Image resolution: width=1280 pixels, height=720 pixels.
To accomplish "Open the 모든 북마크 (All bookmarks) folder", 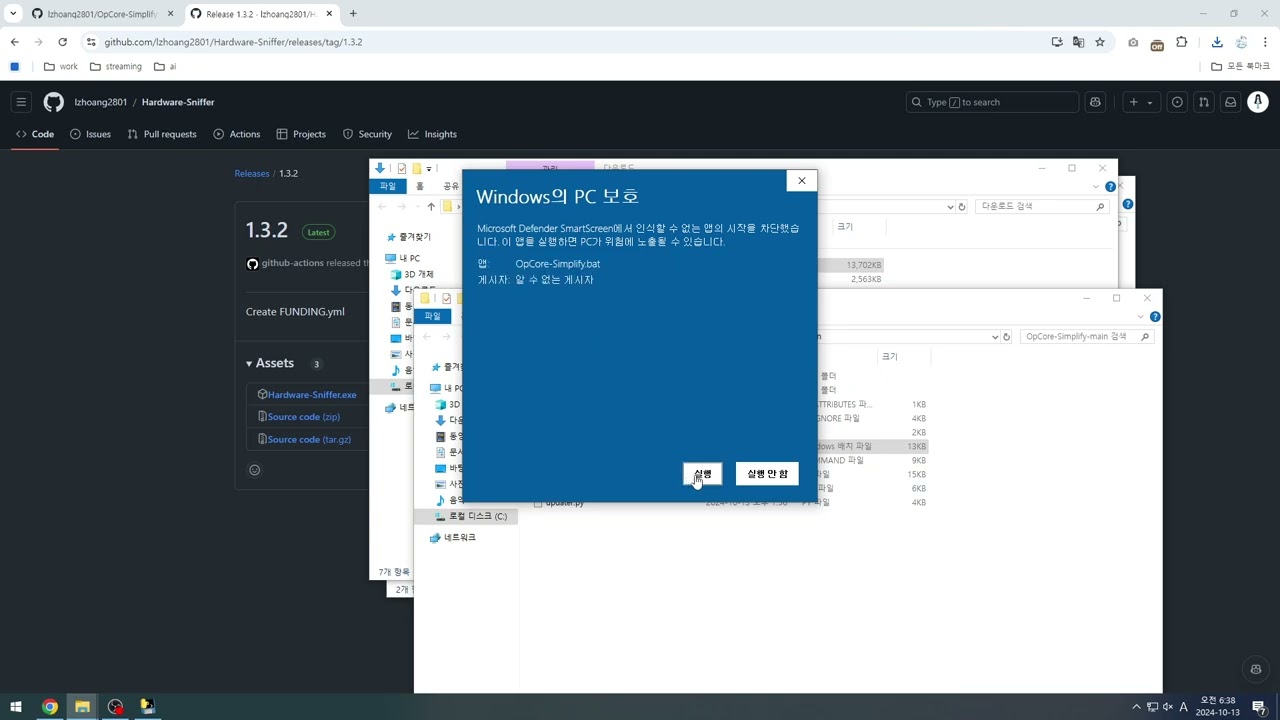I will point(1240,67).
